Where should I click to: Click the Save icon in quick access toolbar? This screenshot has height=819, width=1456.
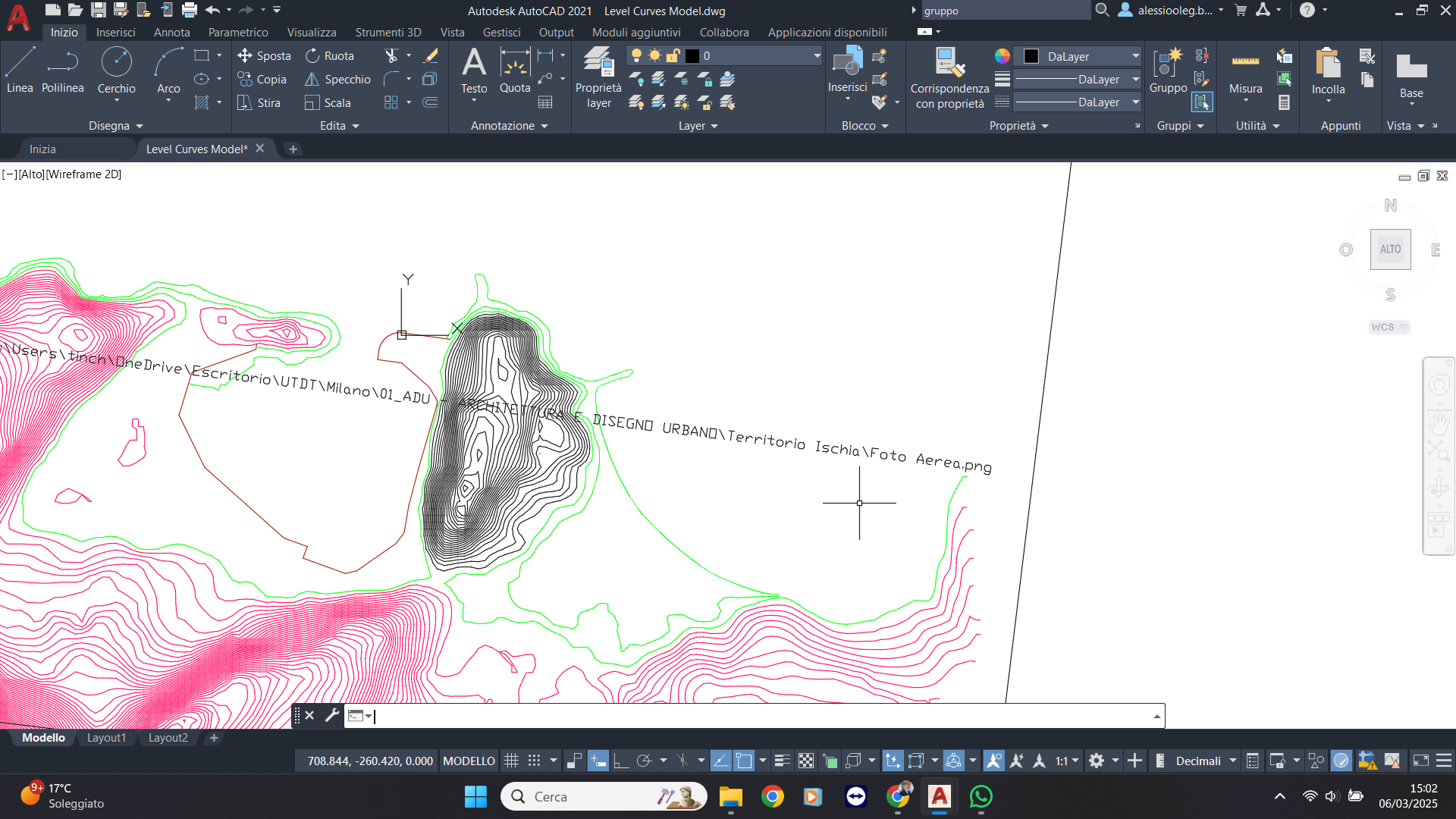click(98, 10)
